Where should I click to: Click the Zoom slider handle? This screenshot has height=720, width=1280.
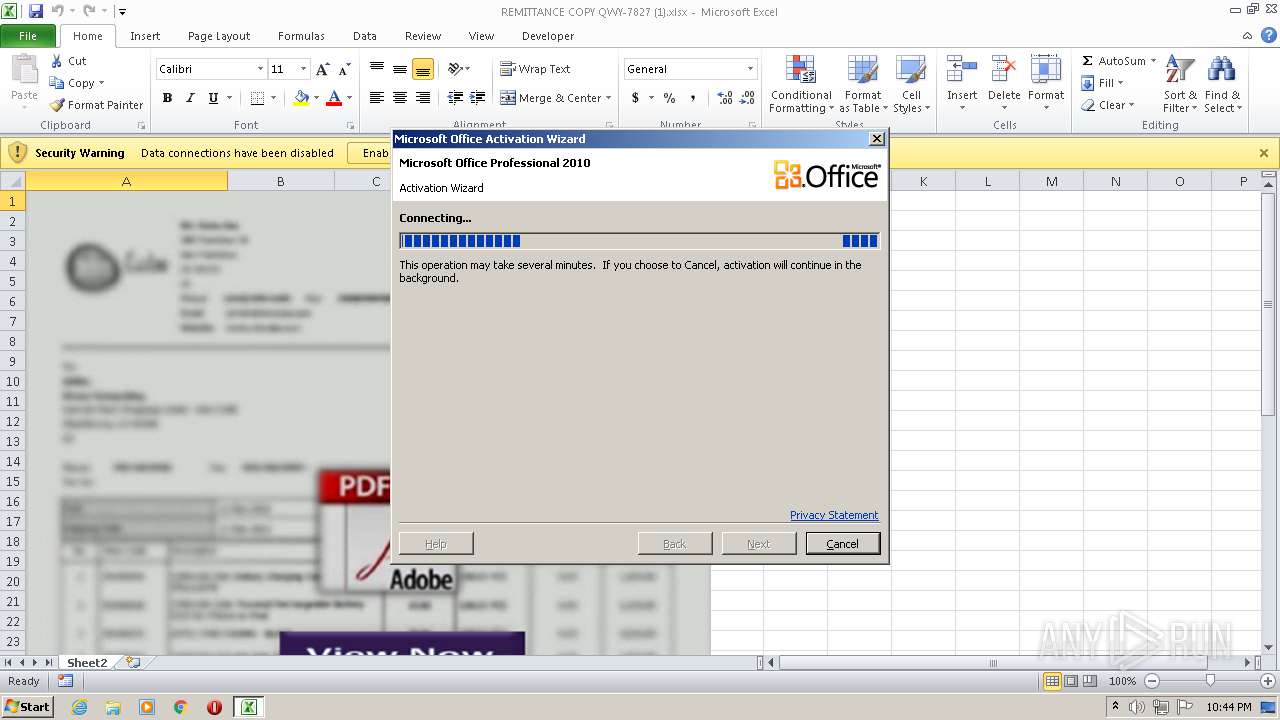(x=1210, y=681)
